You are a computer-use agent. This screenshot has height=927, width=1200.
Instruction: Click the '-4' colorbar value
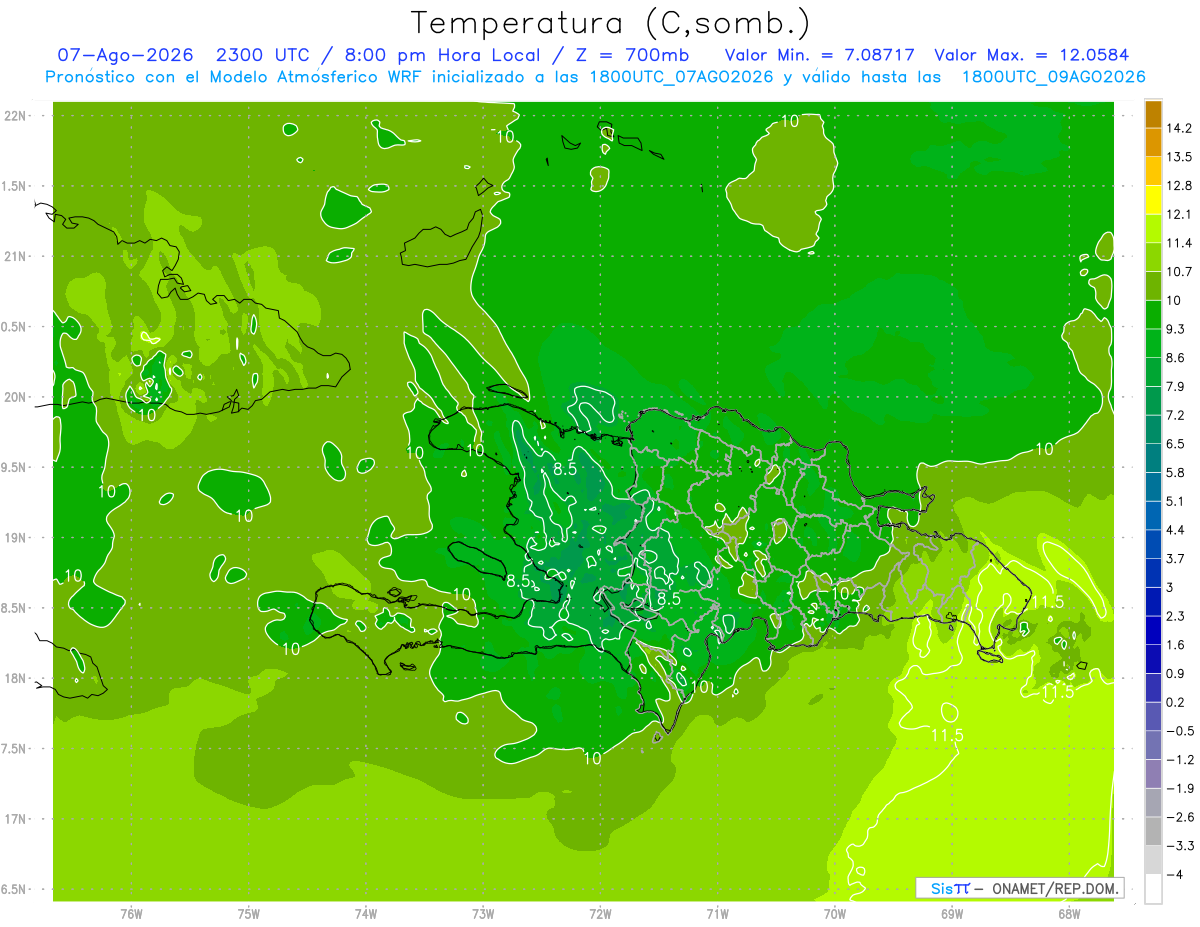click(x=1174, y=874)
